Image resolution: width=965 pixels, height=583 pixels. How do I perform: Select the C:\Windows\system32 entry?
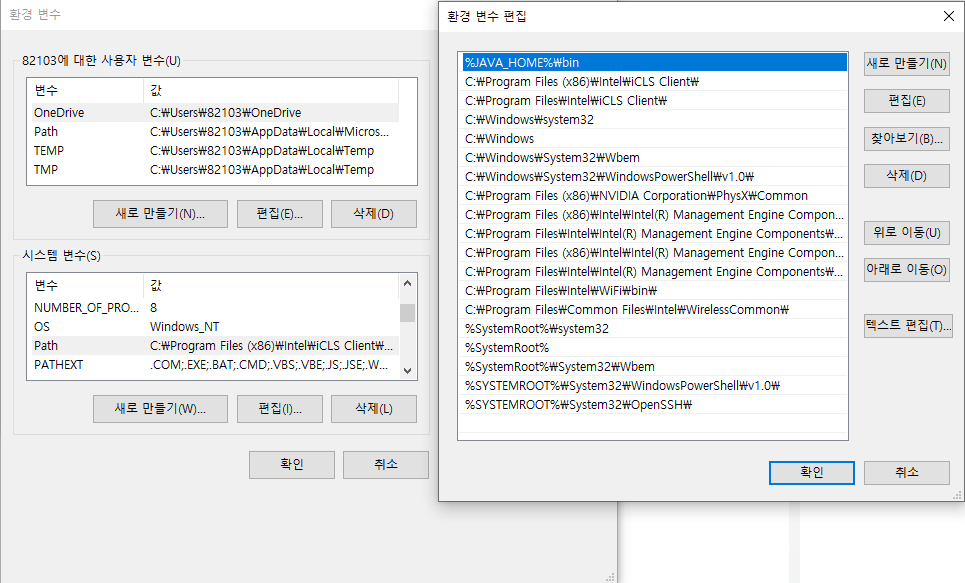[655, 120]
